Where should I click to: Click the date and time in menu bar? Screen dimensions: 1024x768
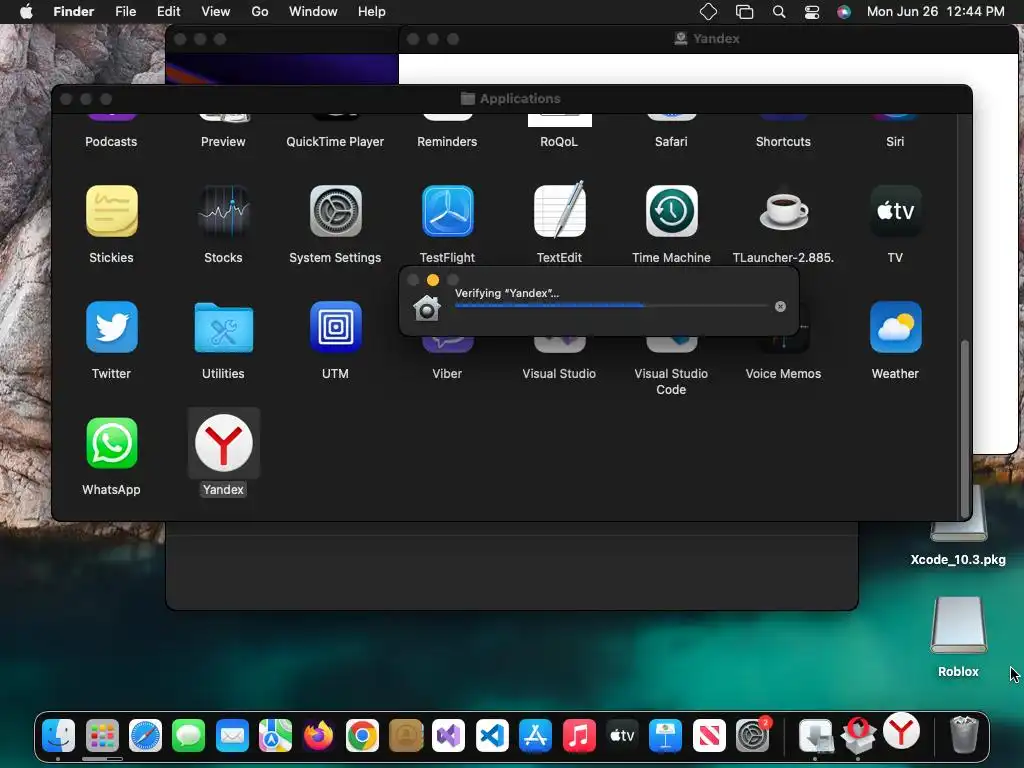click(x=935, y=12)
